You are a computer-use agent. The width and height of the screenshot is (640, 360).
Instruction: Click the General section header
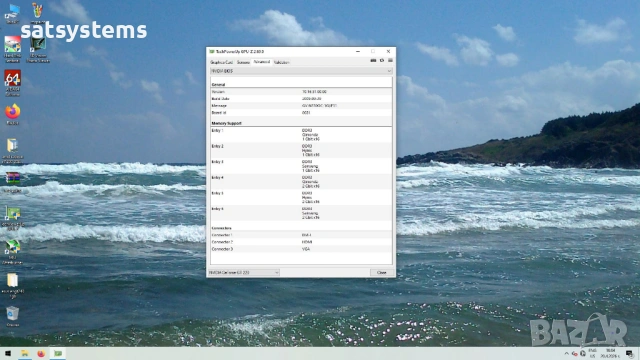tap(218, 84)
